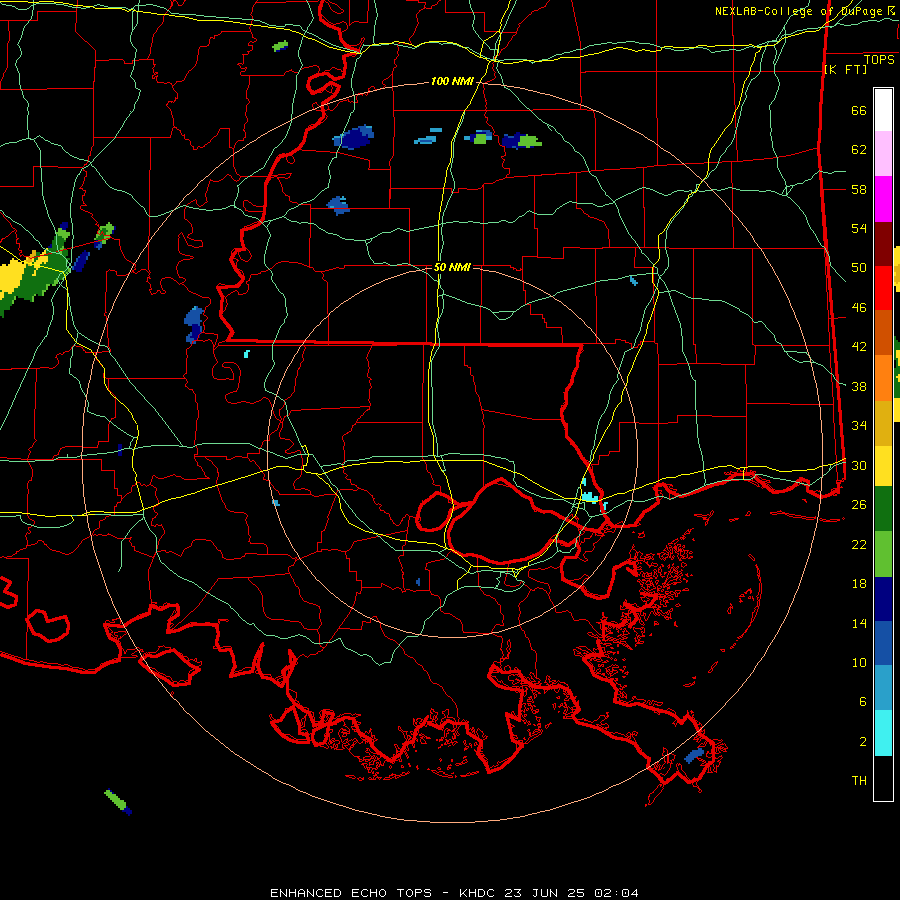Click the 54 value on the scale
The width and height of the screenshot is (900, 900).
pyautogui.click(x=859, y=228)
